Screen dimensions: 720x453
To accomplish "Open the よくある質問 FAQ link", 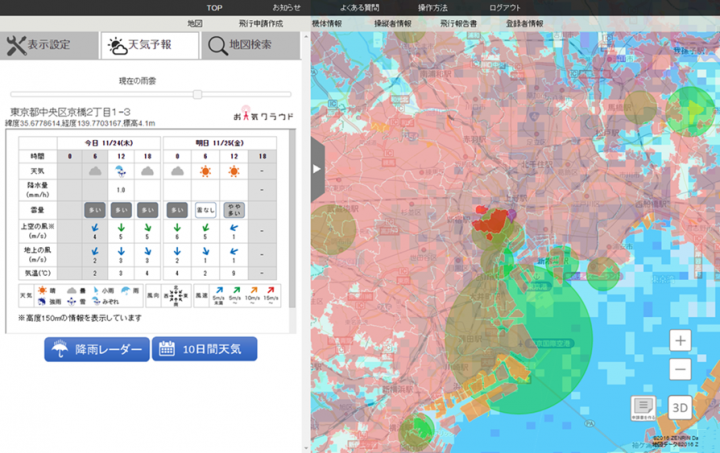I will (358, 7).
